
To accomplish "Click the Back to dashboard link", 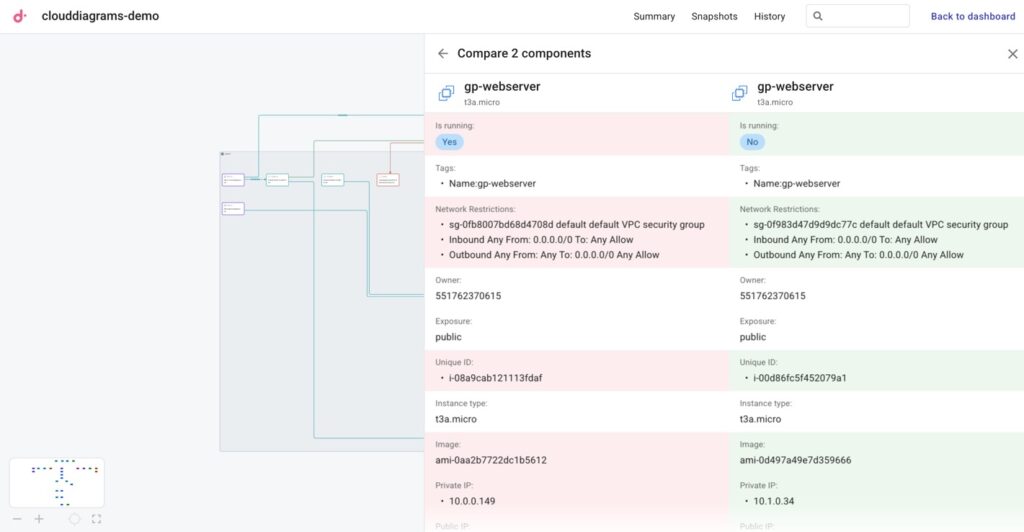I will click(x=972, y=16).
